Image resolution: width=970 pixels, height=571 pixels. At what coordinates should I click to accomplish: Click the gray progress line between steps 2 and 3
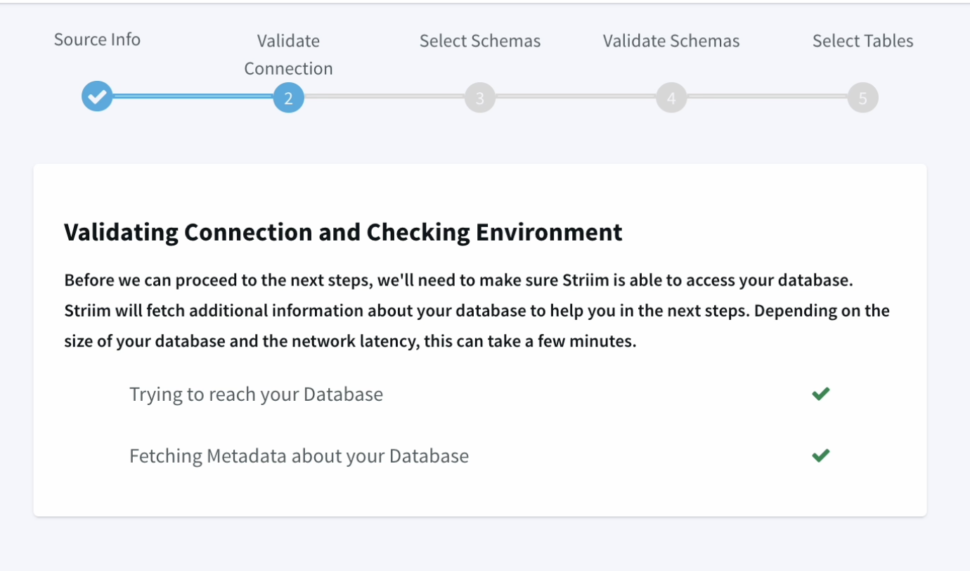coord(384,97)
